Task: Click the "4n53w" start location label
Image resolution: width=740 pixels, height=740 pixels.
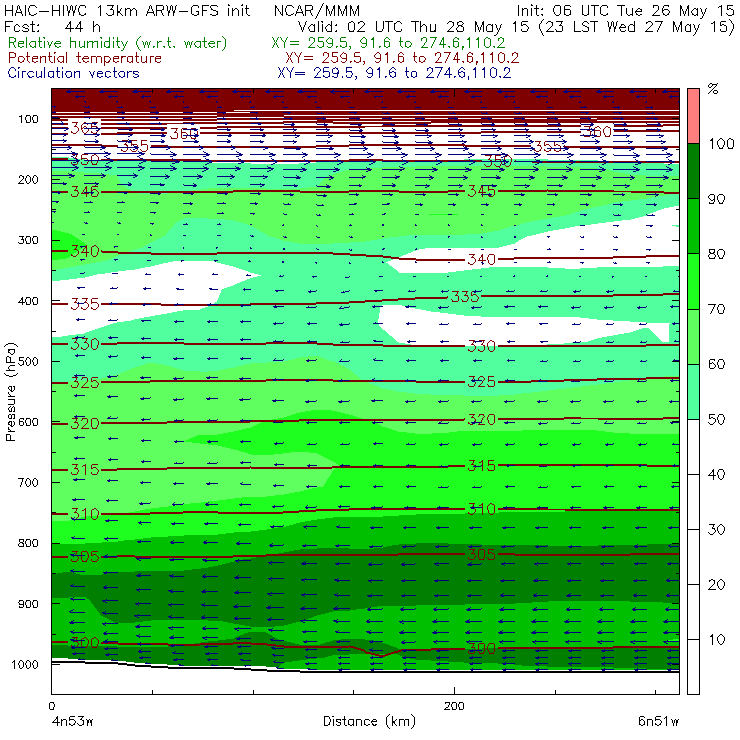Action: 73,722
